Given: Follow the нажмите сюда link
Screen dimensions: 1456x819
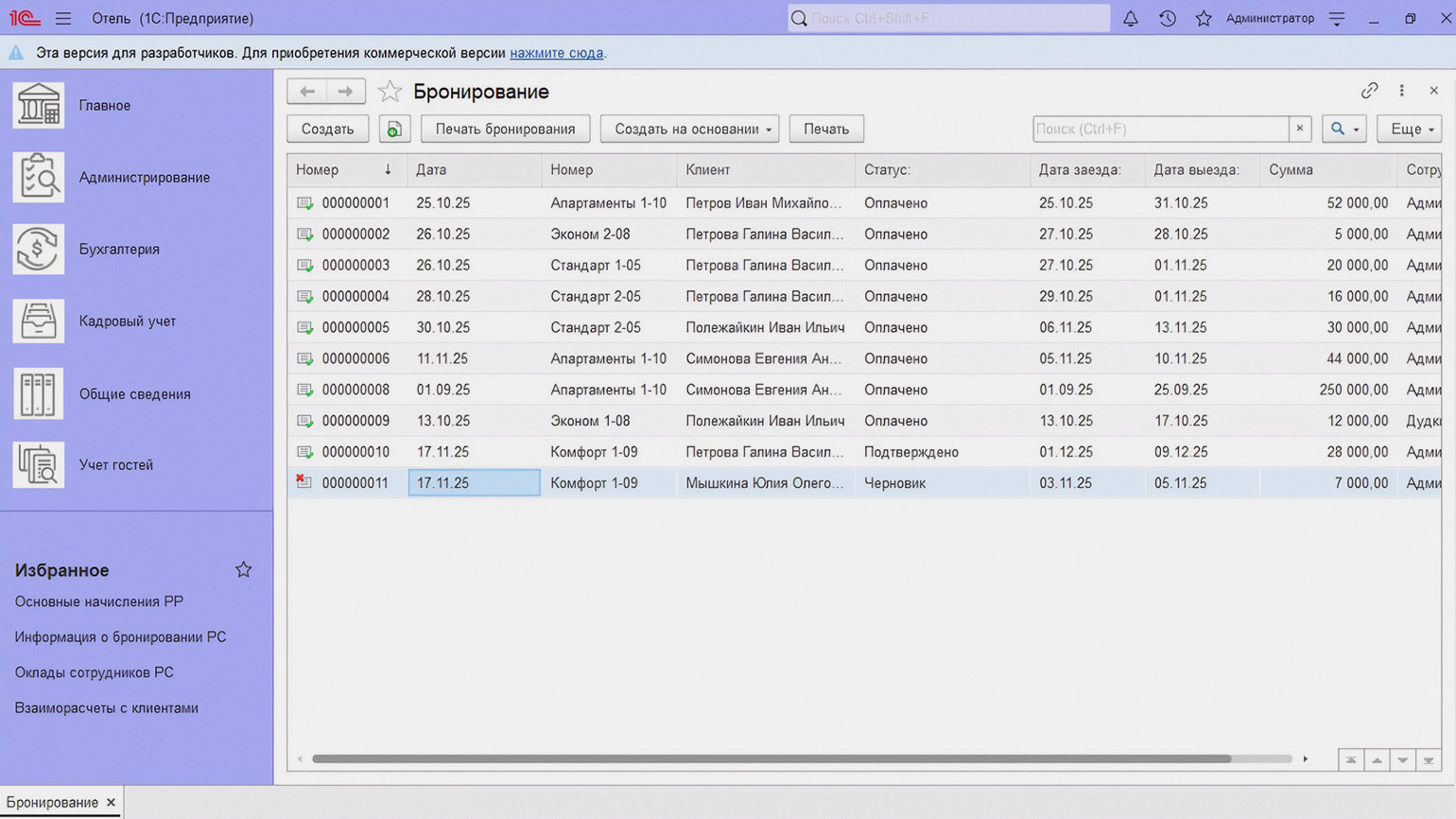Looking at the screenshot, I should 556,53.
